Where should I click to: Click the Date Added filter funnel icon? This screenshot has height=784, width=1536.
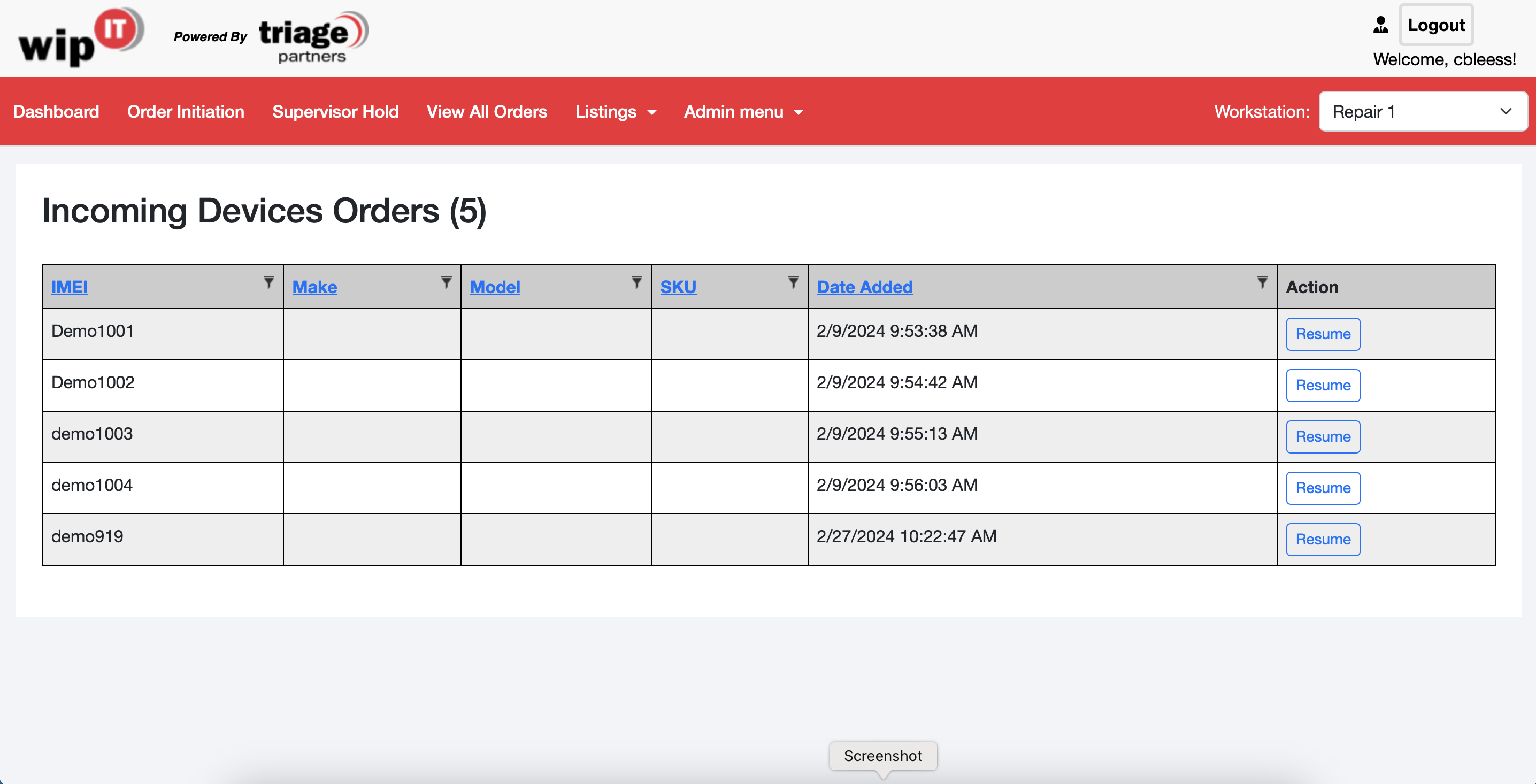pyautogui.click(x=1262, y=282)
